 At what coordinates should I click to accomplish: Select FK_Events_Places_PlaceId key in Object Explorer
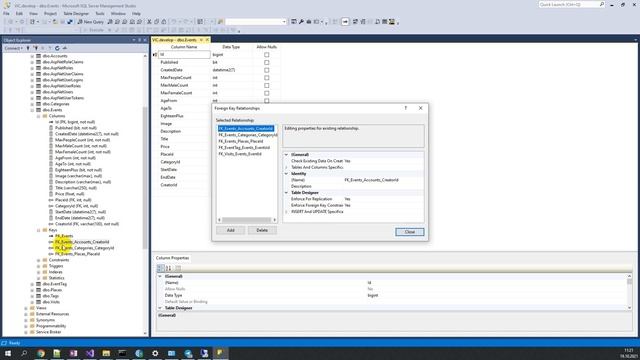[x=77, y=254]
